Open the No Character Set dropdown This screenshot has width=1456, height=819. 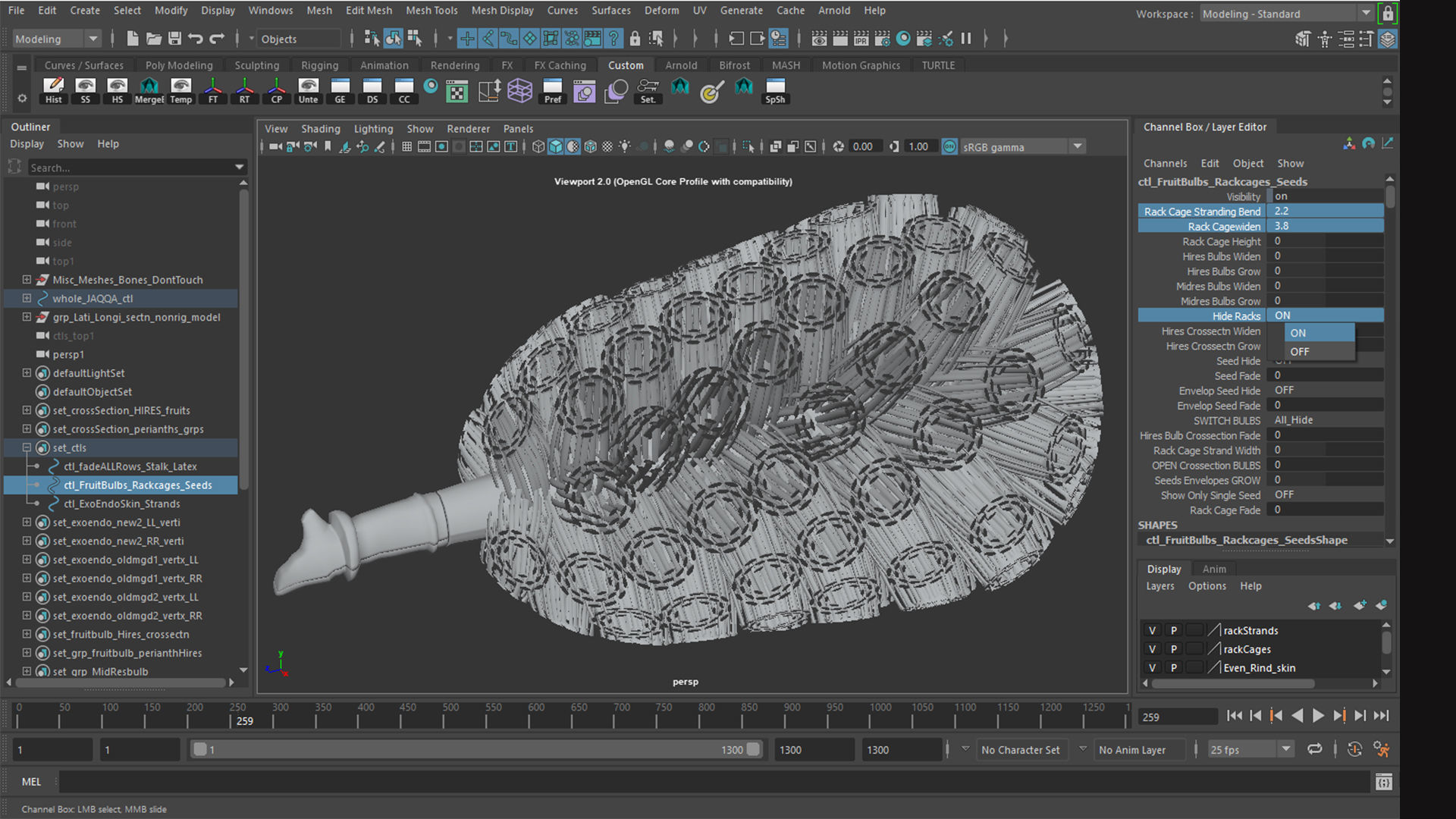[965, 750]
